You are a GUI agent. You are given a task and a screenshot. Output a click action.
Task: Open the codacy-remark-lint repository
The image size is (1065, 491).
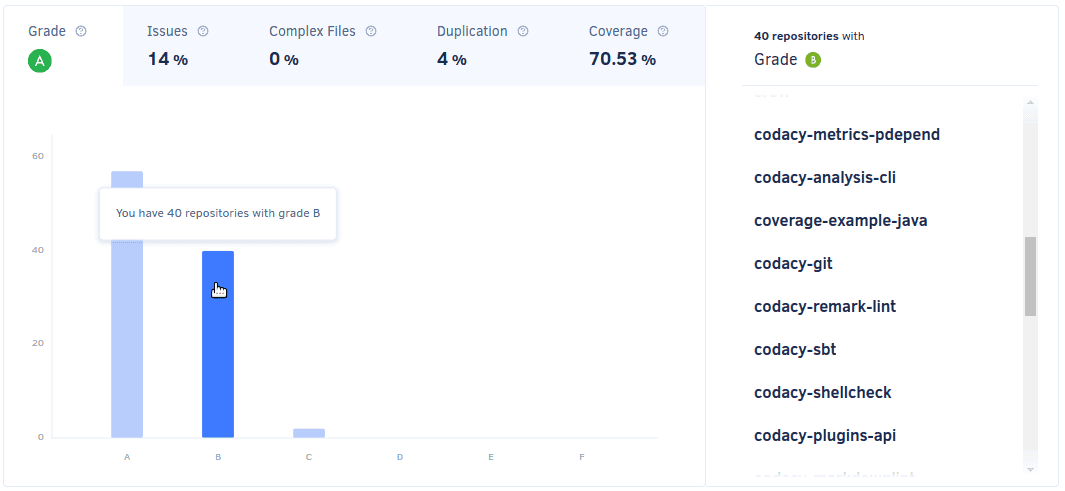[x=825, y=306]
